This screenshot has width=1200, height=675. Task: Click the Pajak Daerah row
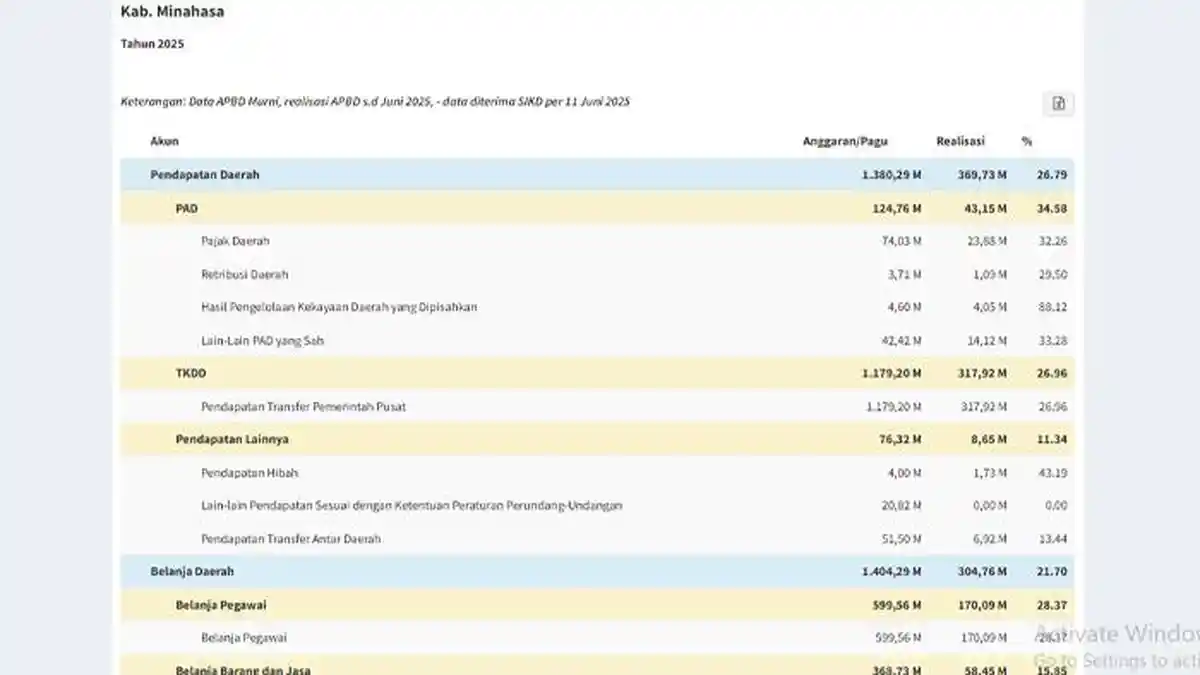[x=597, y=241]
